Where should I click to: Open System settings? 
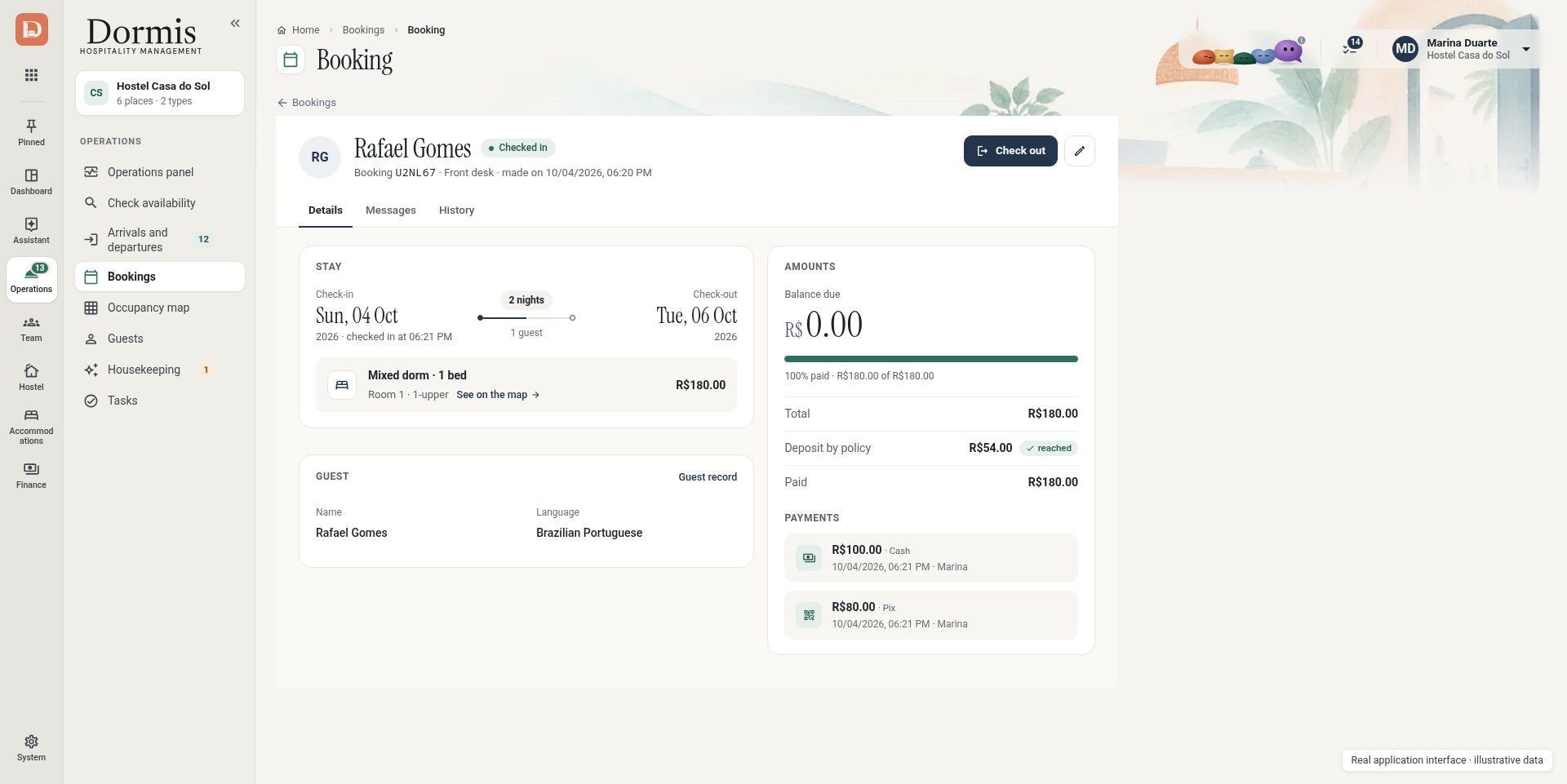[31, 747]
